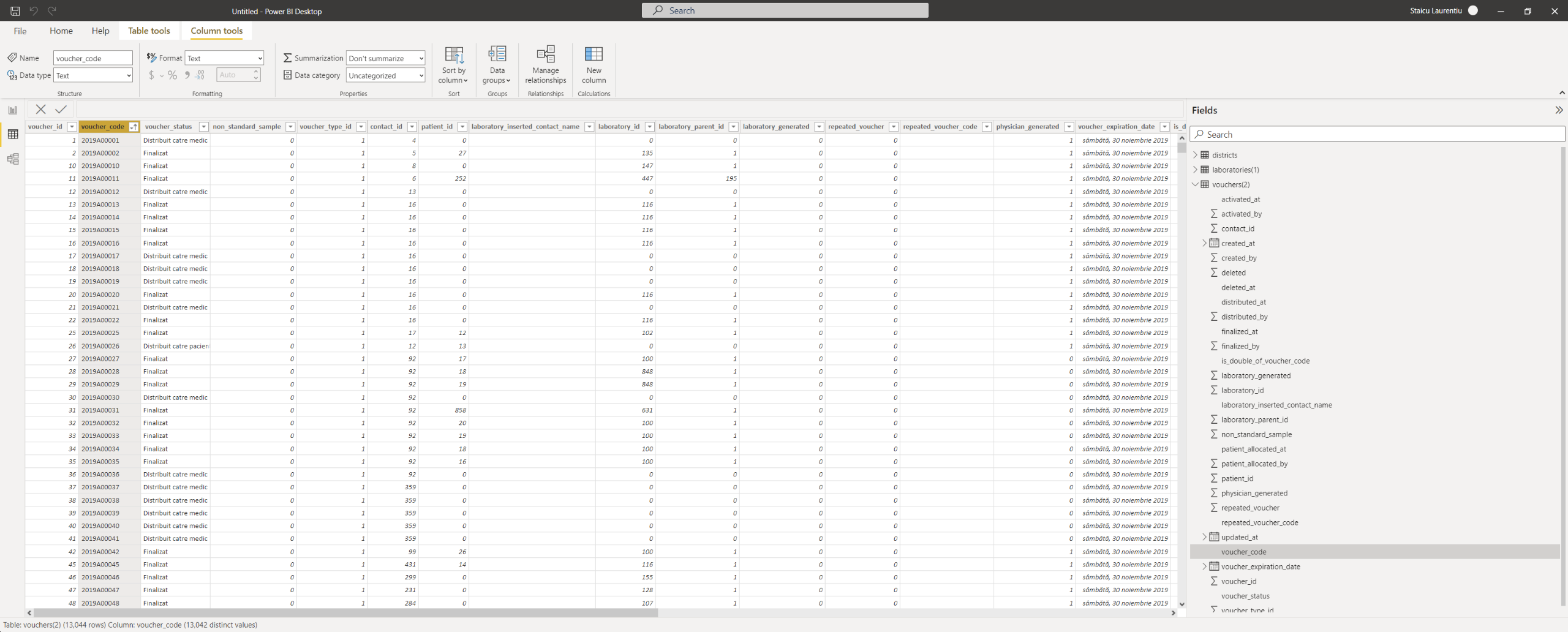Cancel formula with X icon
Viewport: 1568px width, 632px height.
point(40,109)
